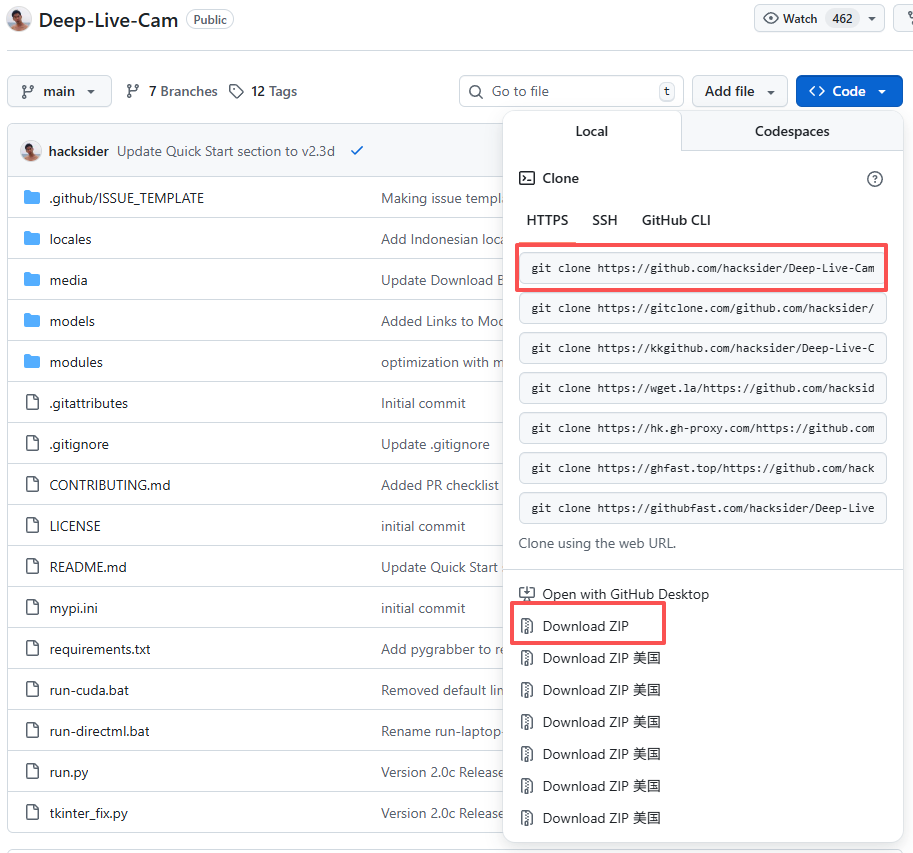Viewport: 913px width, 853px height.
Task: Switch to the Local tab
Action: [x=592, y=132]
